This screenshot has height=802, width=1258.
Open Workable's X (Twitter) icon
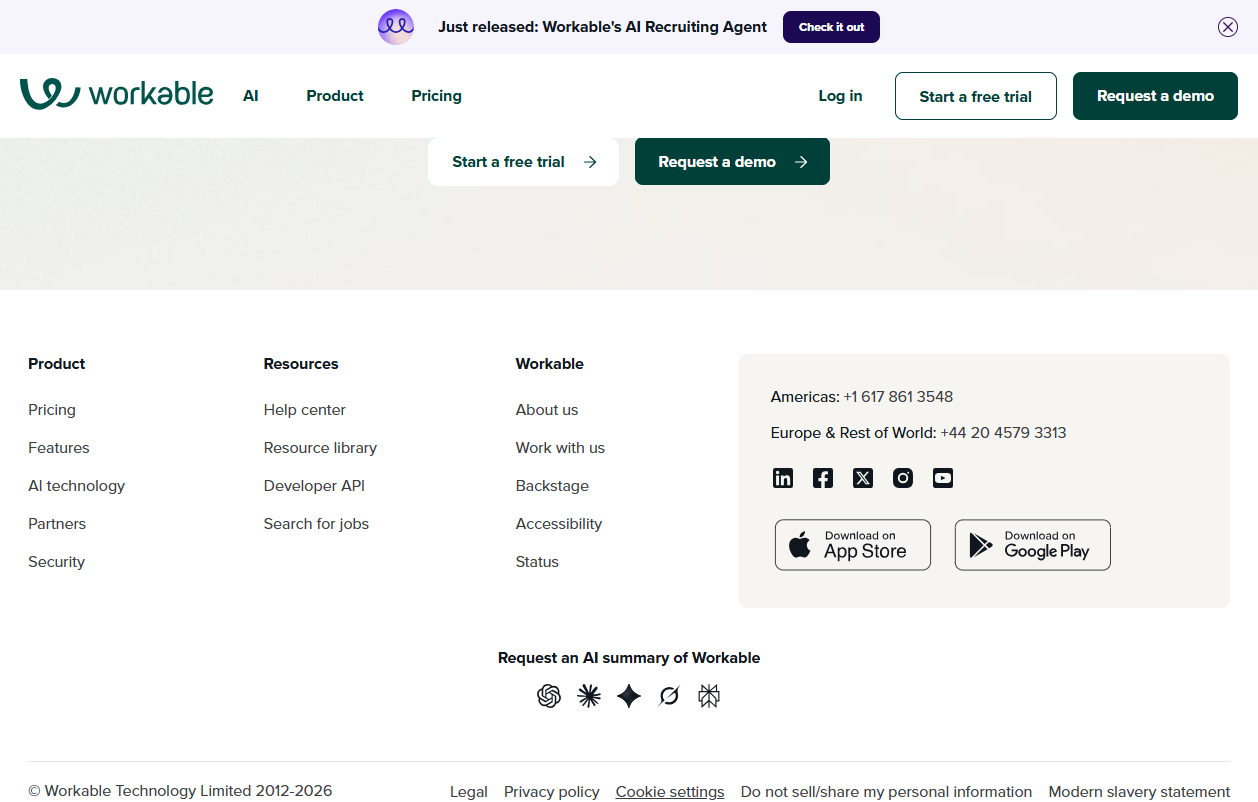[863, 478]
